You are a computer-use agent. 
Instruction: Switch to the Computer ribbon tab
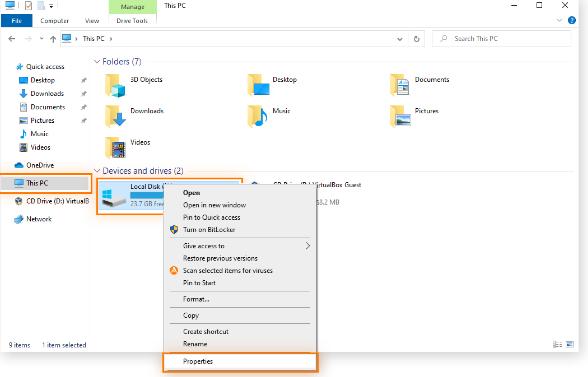point(54,21)
